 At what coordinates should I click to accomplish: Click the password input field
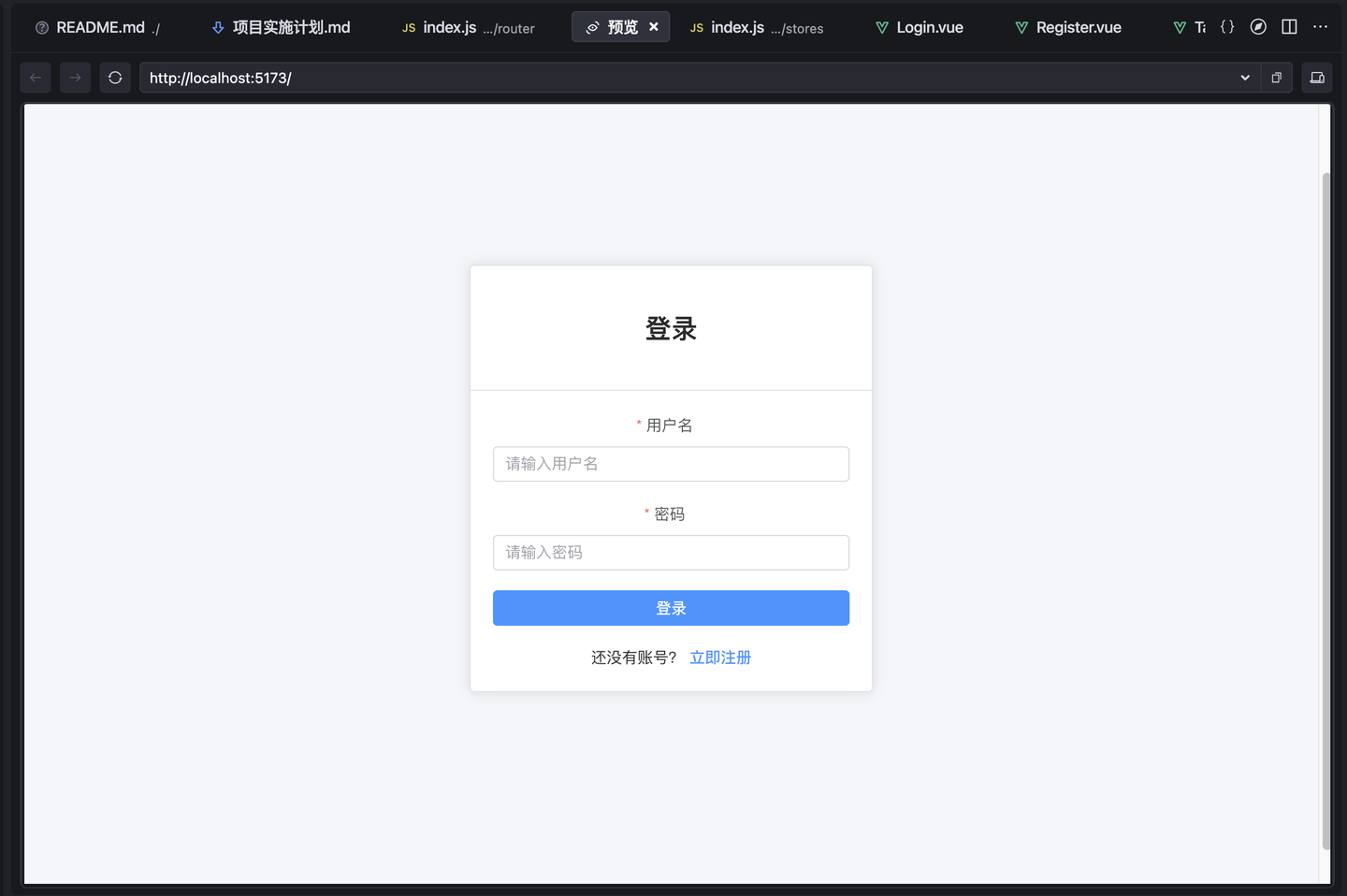point(671,553)
